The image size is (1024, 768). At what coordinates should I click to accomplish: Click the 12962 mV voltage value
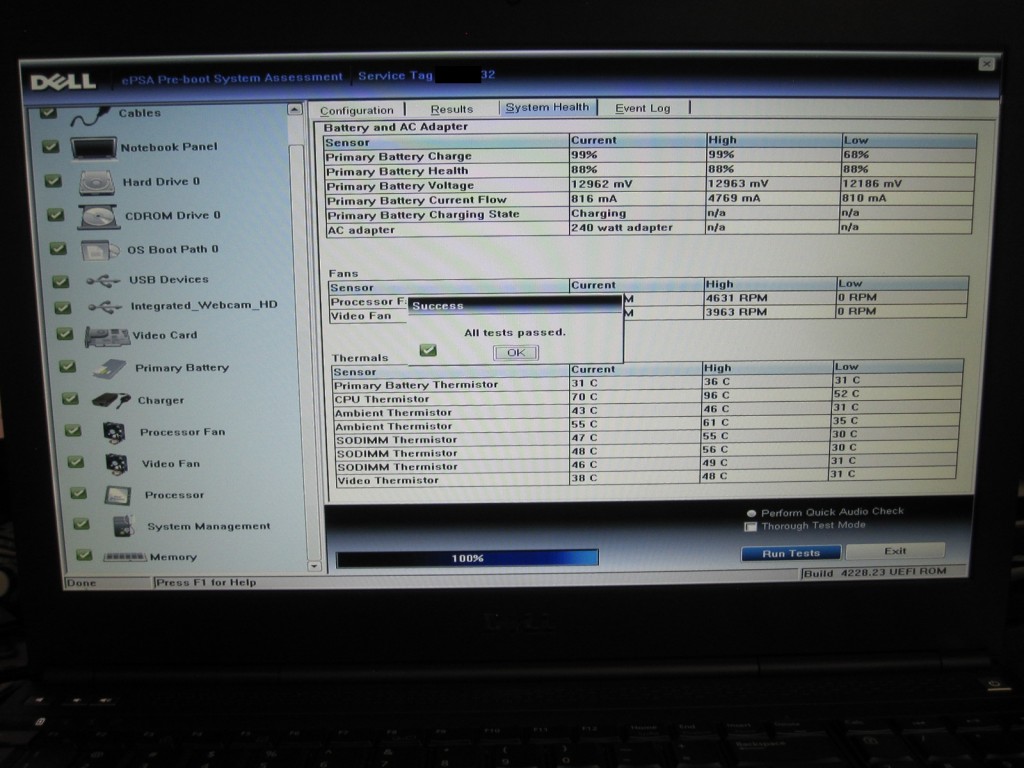click(x=601, y=185)
